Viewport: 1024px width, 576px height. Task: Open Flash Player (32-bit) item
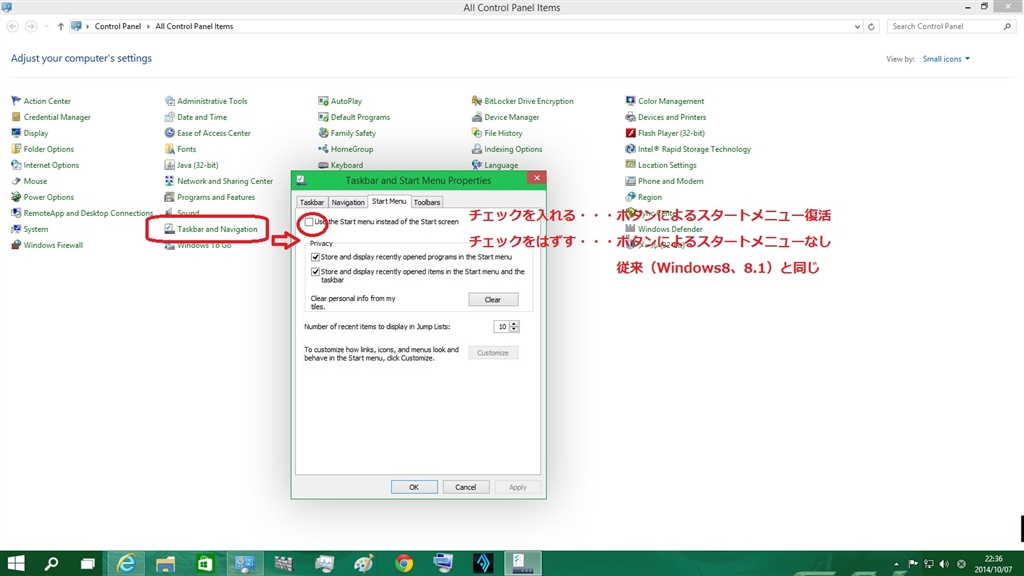coord(665,133)
